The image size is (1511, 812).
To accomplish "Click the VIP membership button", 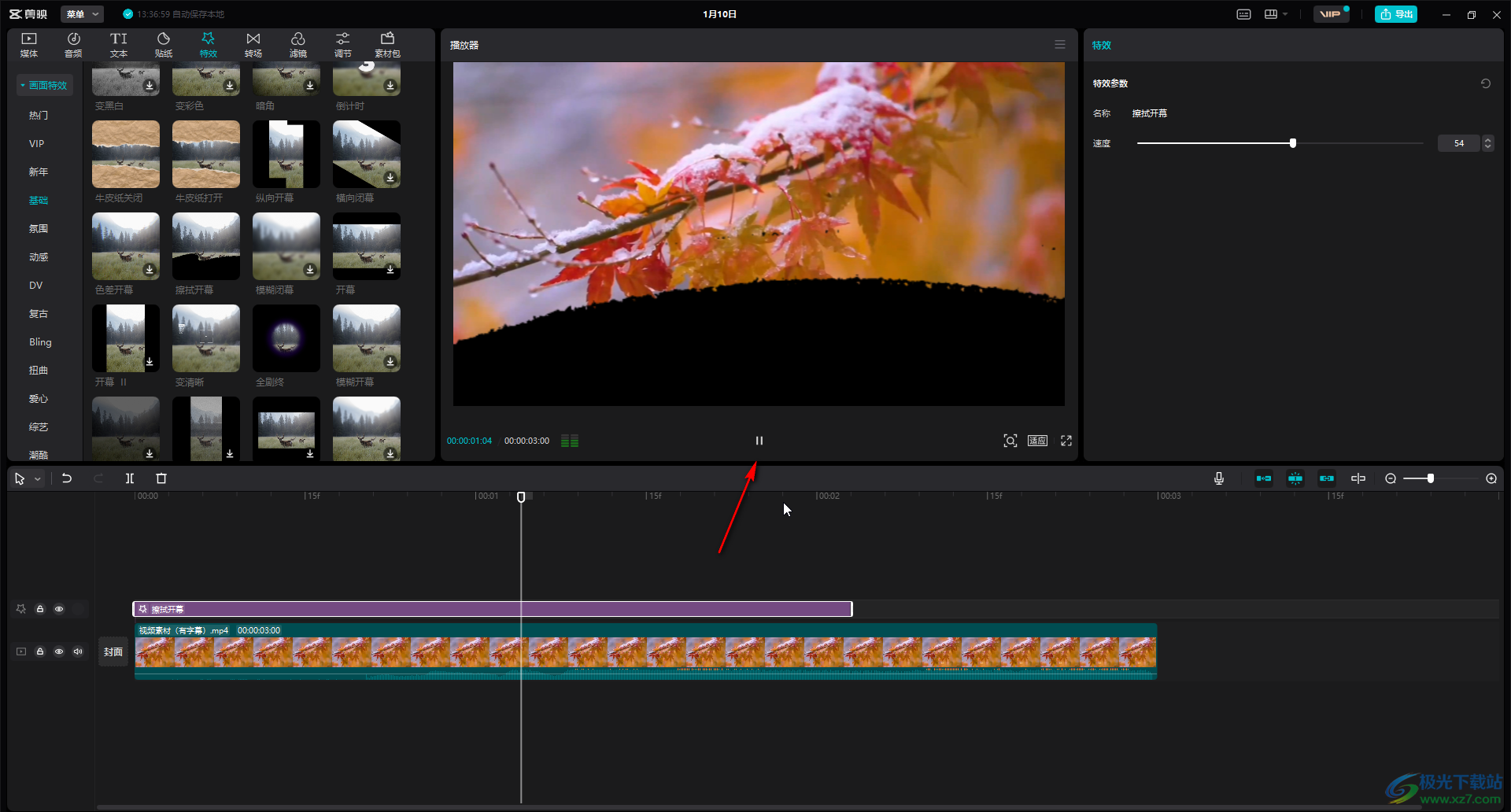I will coord(1331,14).
